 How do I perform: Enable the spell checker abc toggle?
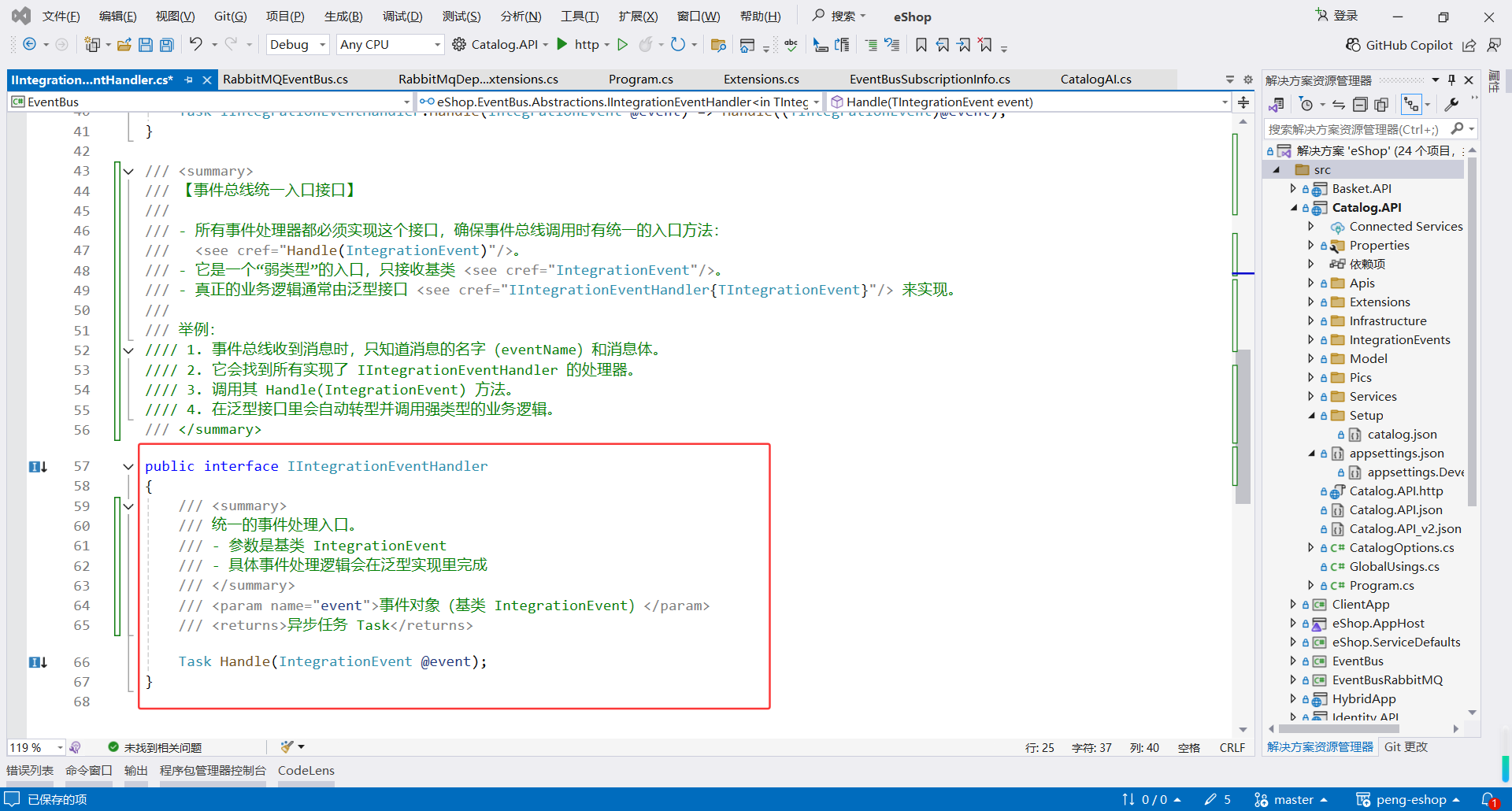tap(791, 45)
